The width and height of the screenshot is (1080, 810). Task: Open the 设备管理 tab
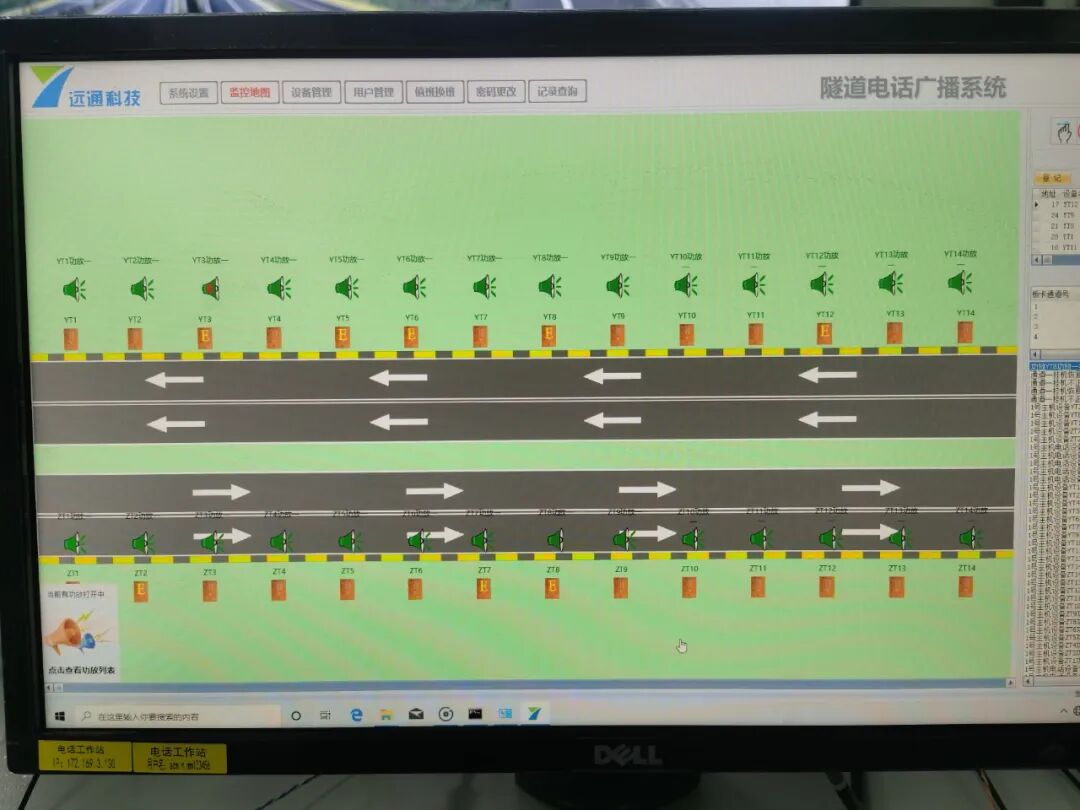[311, 92]
